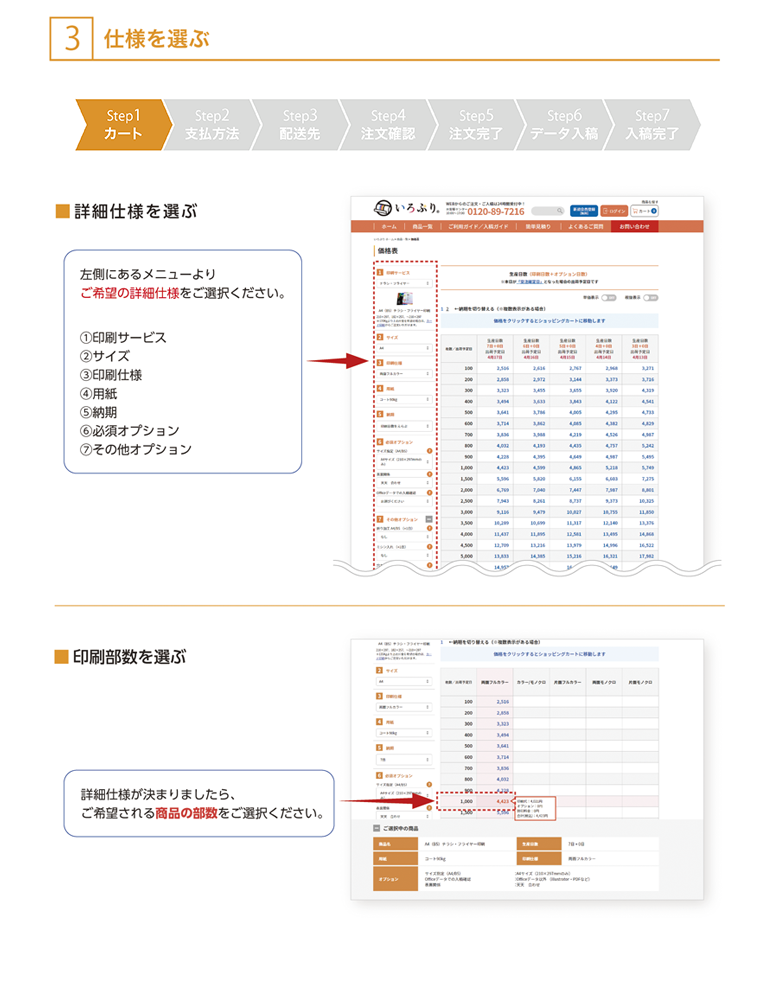The height and width of the screenshot is (985, 780).
Task: Collapse その他オプション with the minus icon
Action: 430,519
